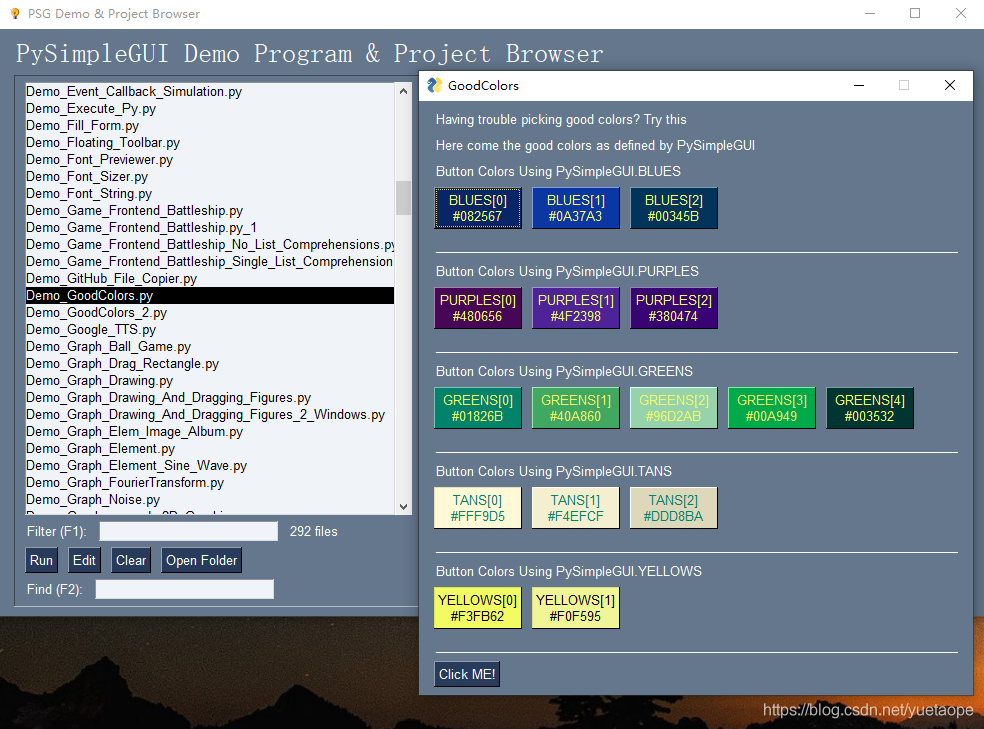Viewport: 984px width, 729px height.
Task: Select Demo_Game_Frontend_Battleship_No_List_Comprehensions file
Action: click(x=210, y=244)
